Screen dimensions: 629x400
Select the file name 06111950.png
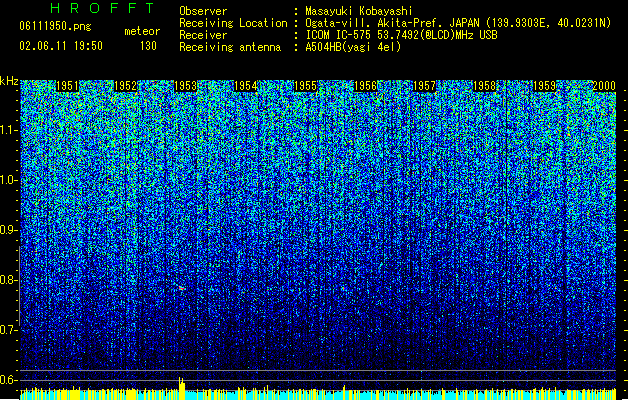(x=55, y=26)
